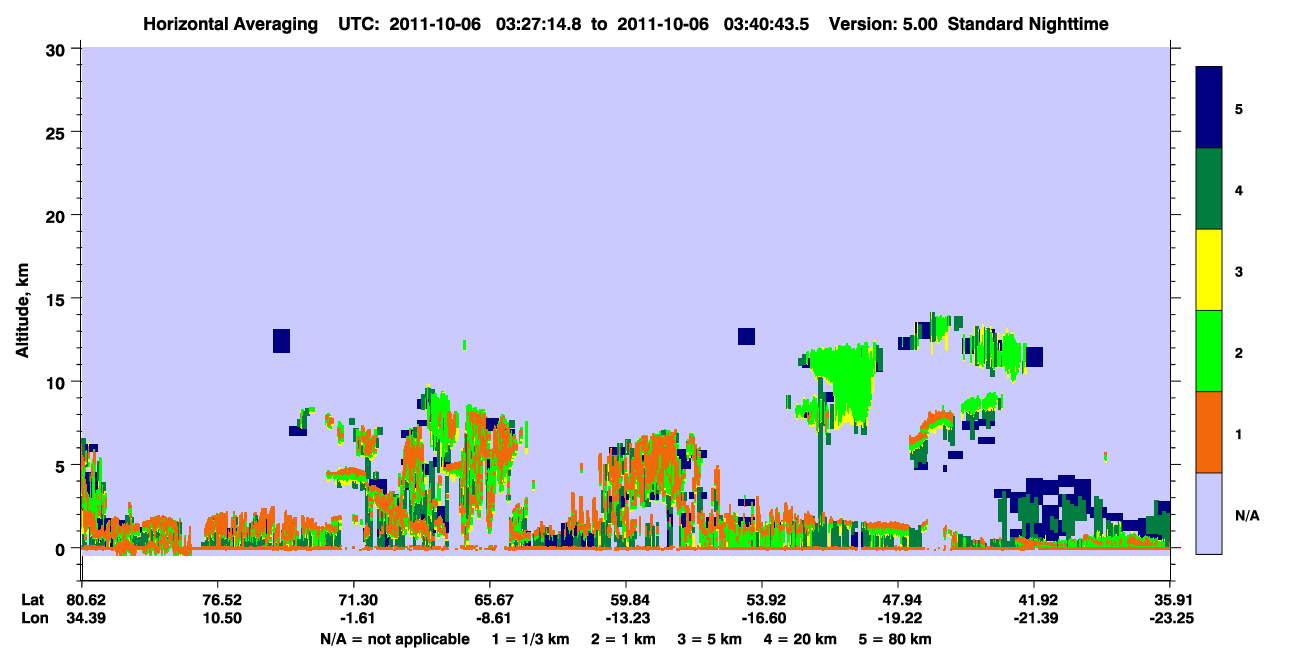The image size is (1300, 667).
Task: Click the dark green colorbar segment labeled 4
Action: point(1209,188)
